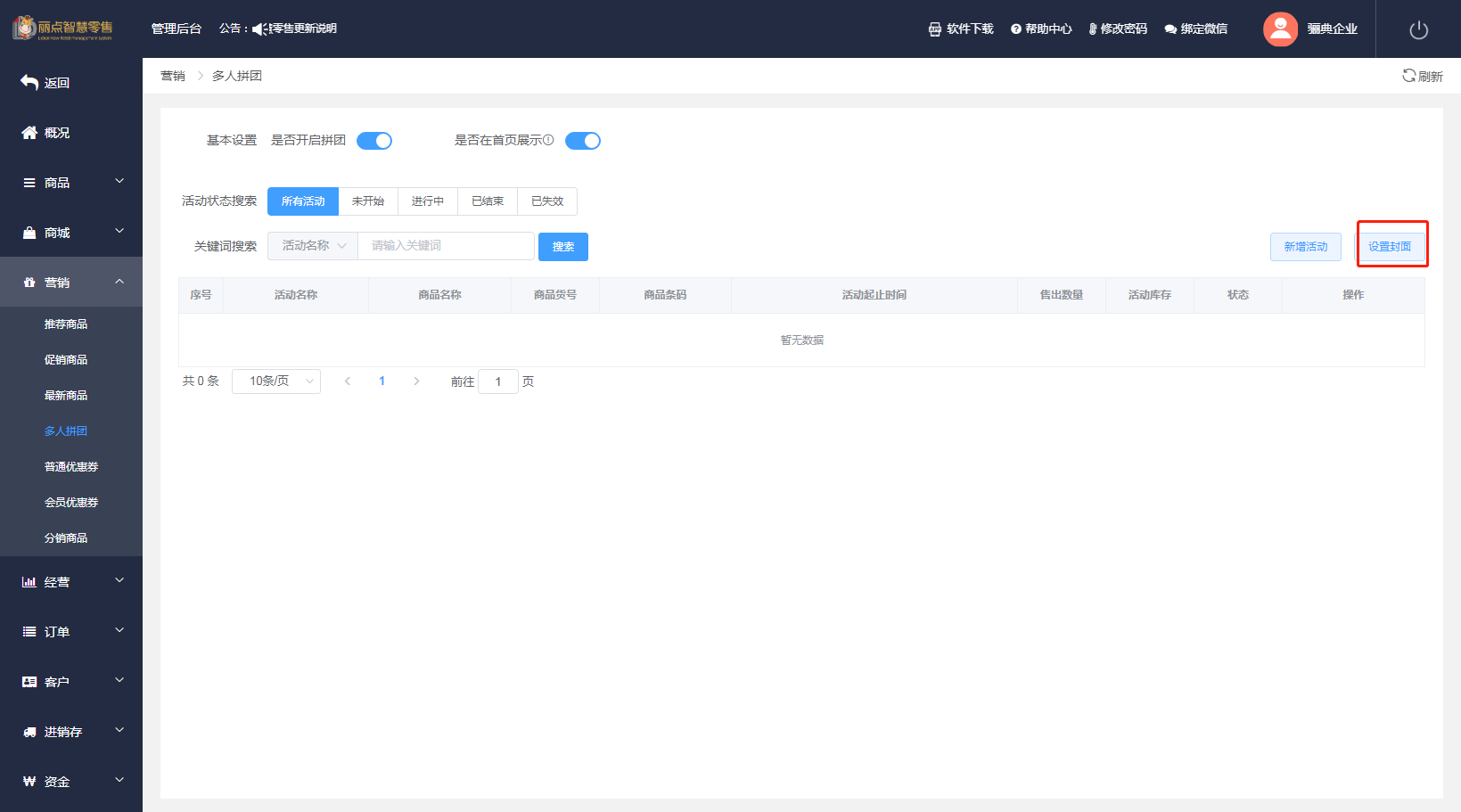
Task: Open 会员优惠券 in the sidebar
Action: 71,503
